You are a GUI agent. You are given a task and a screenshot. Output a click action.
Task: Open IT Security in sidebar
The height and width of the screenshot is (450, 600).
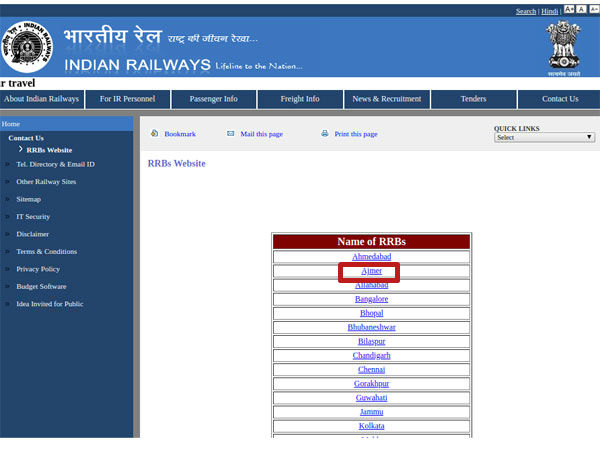tap(33, 217)
